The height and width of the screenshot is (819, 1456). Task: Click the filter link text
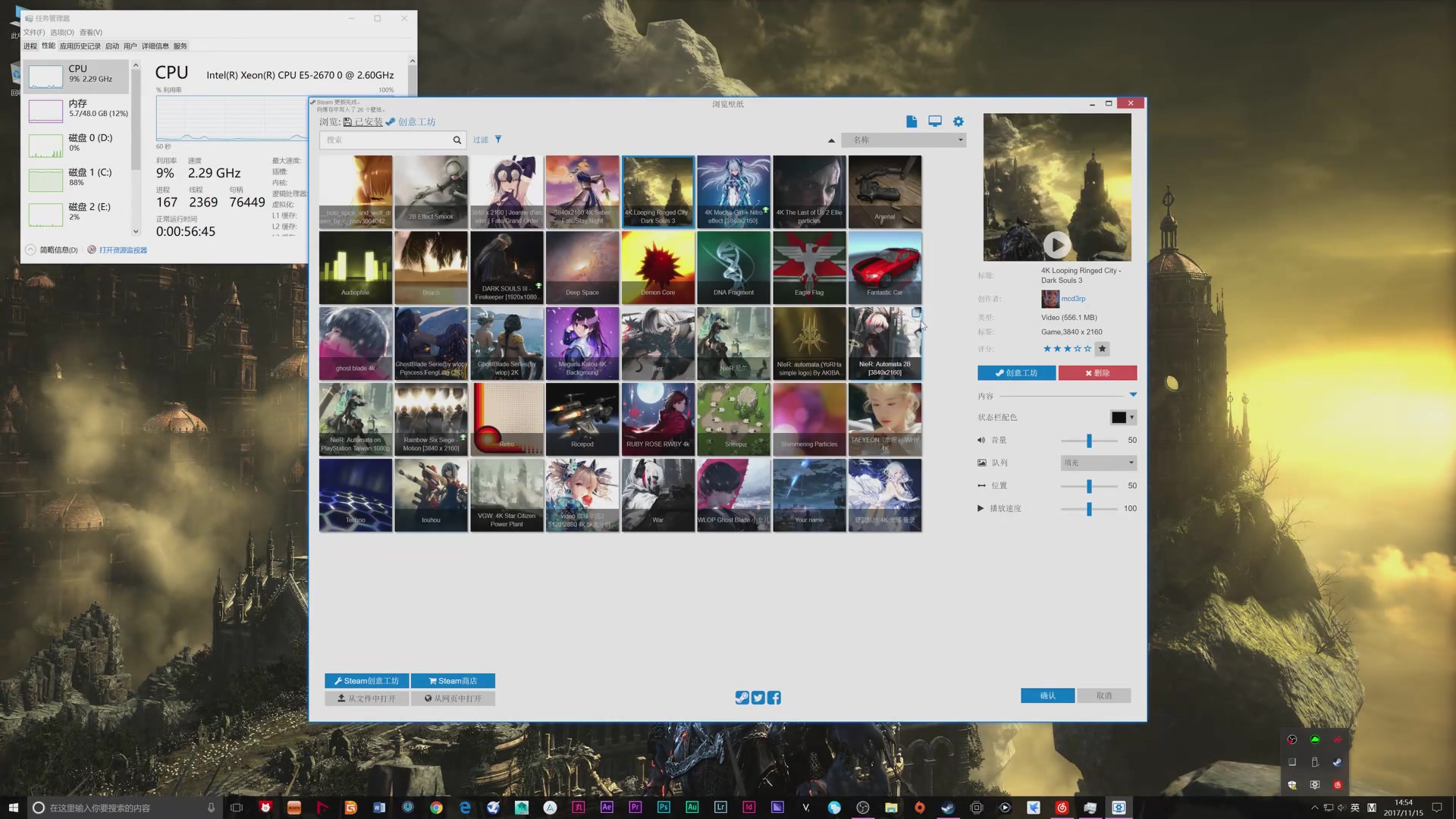[x=481, y=140]
